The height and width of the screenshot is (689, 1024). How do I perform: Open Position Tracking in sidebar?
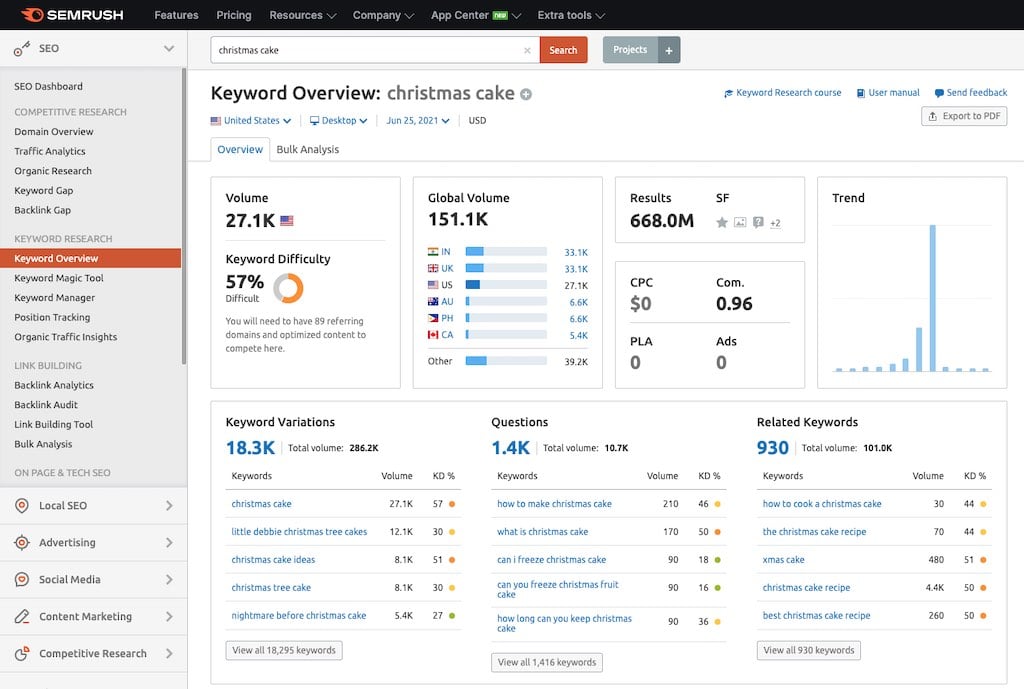tap(52, 317)
